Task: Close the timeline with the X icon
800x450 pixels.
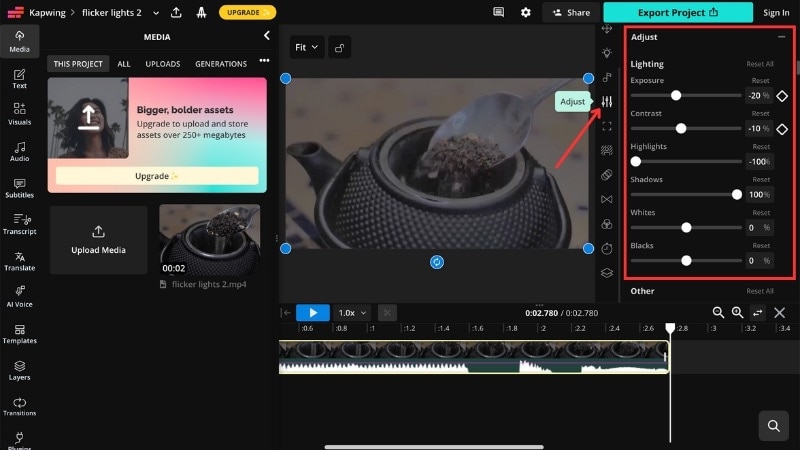Action: (779, 312)
